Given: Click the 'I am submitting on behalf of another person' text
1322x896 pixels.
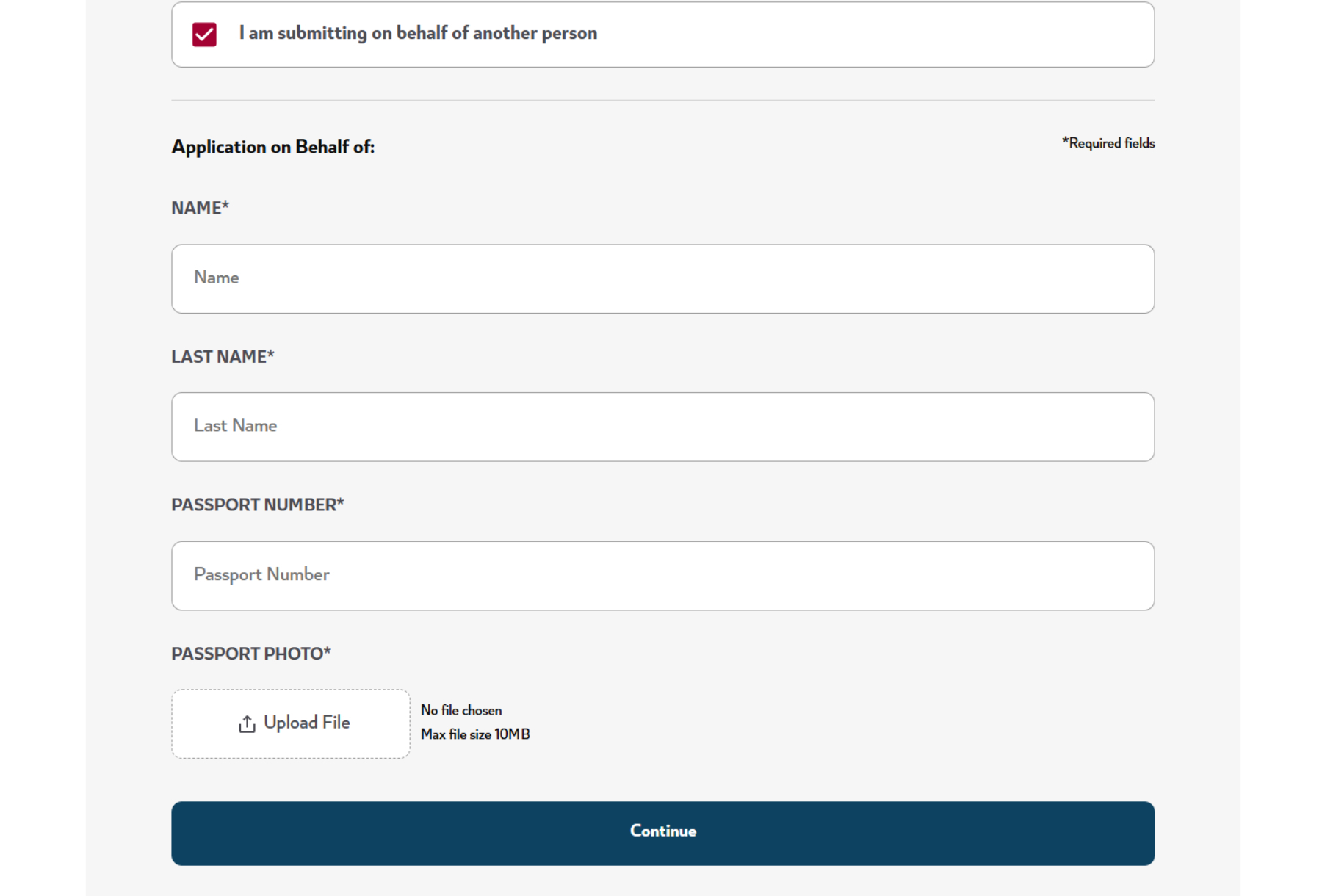Looking at the screenshot, I should point(417,33).
